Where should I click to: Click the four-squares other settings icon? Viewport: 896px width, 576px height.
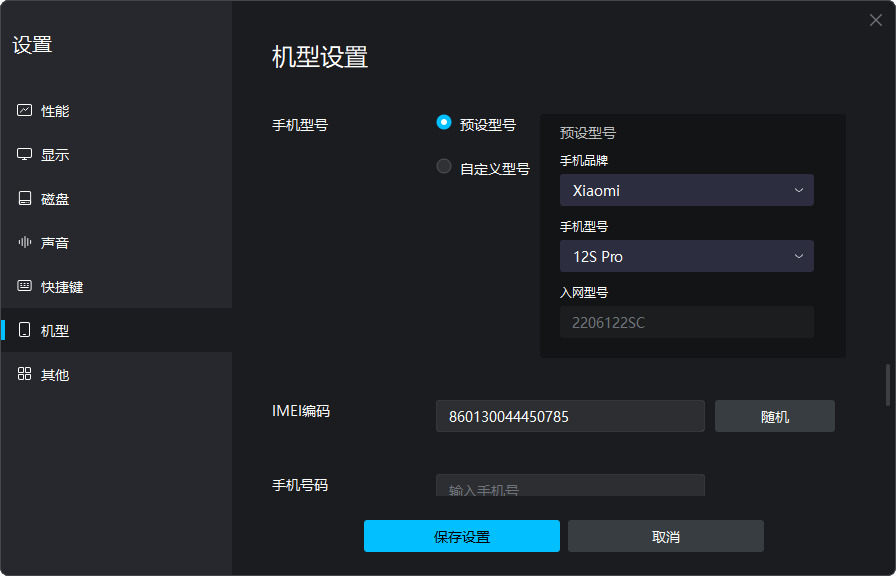pyautogui.click(x=25, y=375)
